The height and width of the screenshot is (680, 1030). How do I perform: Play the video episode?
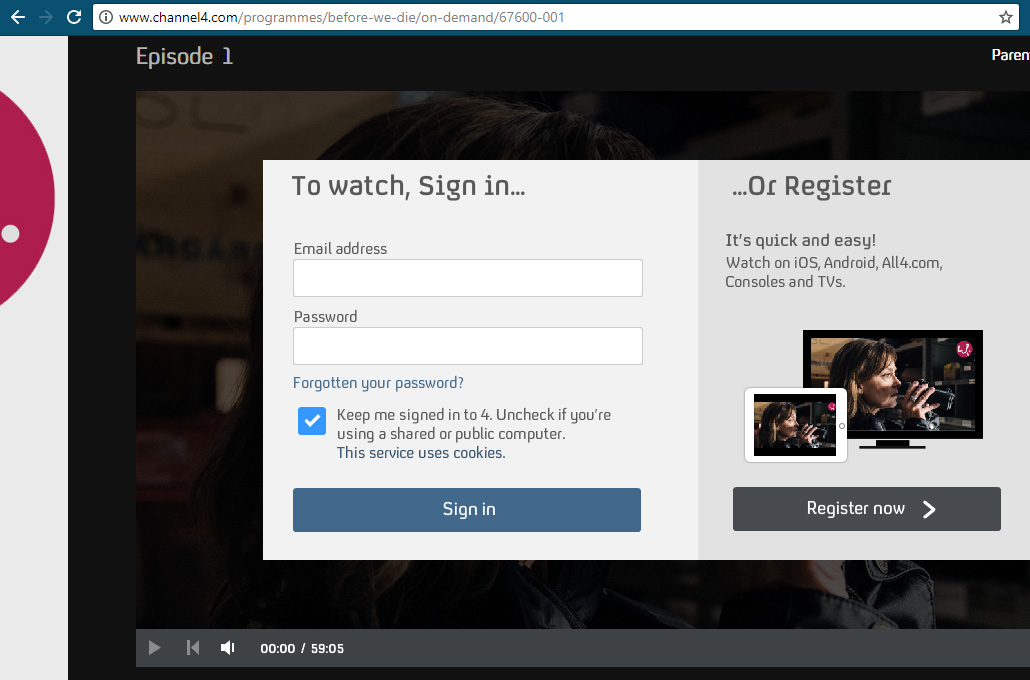pyautogui.click(x=154, y=647)
